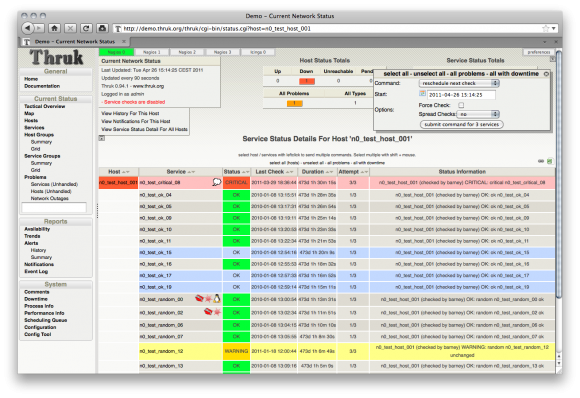This screenshot has height=398, width=580.
Task: Click the Excel export icon above table
Action: [550, 161]
